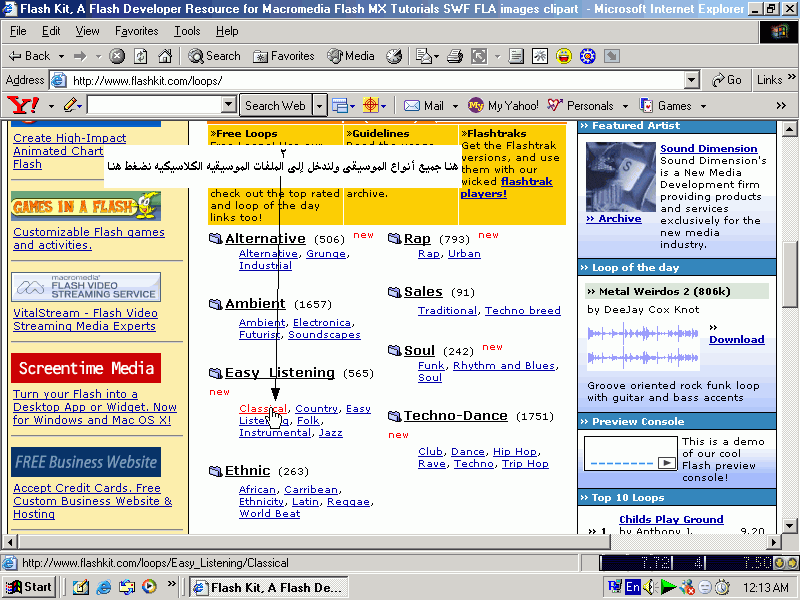The width and height of the screenshot is (800, 600).
Task: Click the Alternative folder icon
Action: (215, 238)
